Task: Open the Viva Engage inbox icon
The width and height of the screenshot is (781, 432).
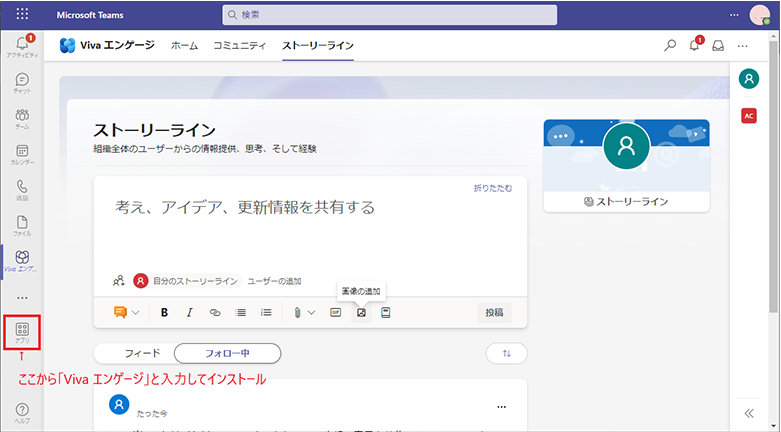Action: [718, 46]
